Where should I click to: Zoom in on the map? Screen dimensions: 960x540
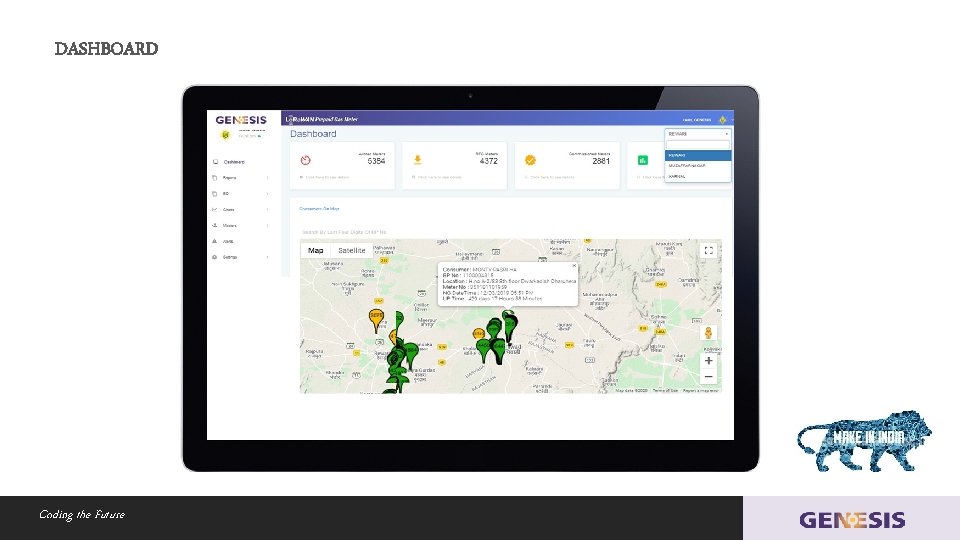708,361
